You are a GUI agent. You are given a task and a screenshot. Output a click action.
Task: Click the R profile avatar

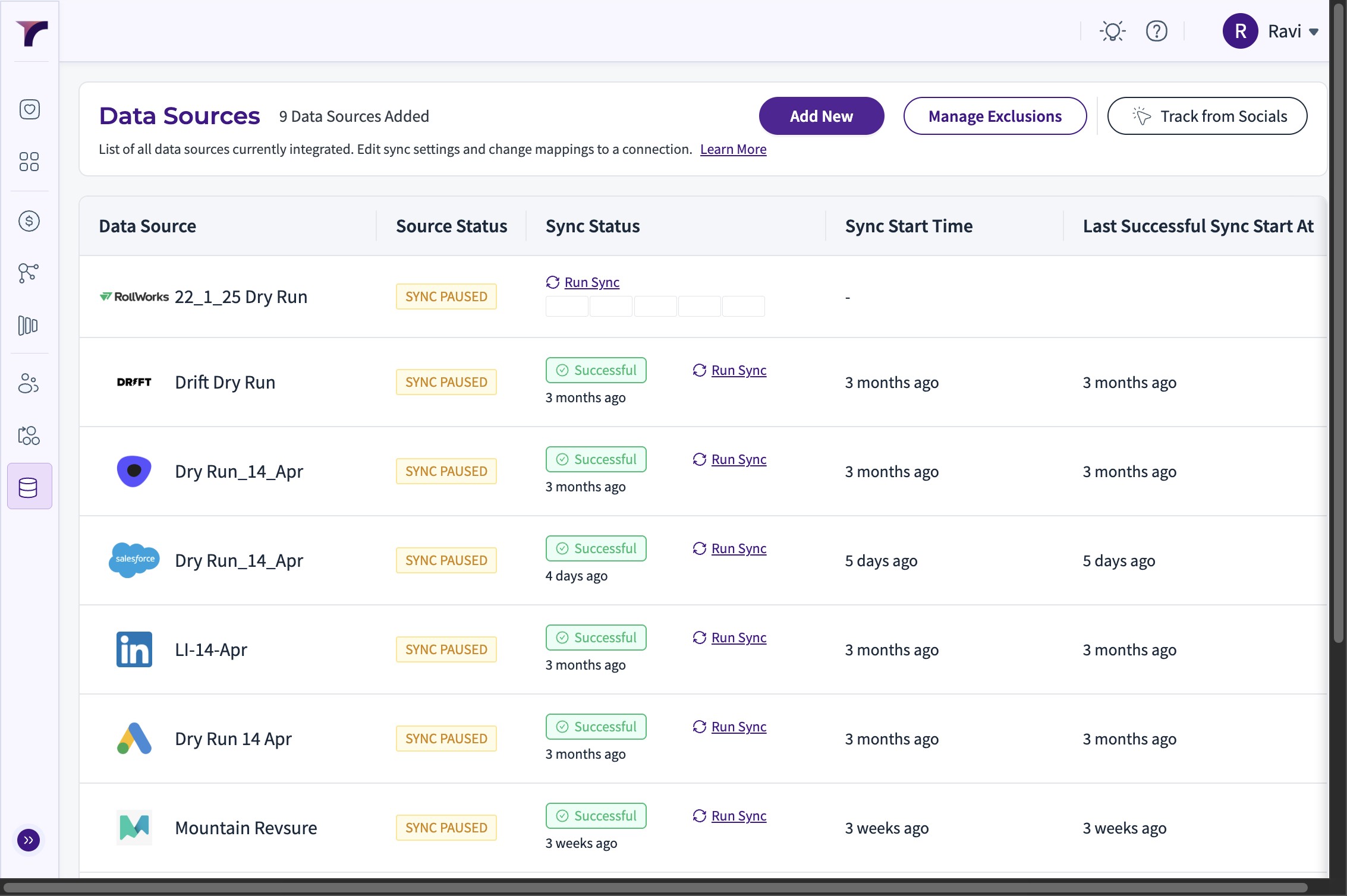(x=1240, y=31)
